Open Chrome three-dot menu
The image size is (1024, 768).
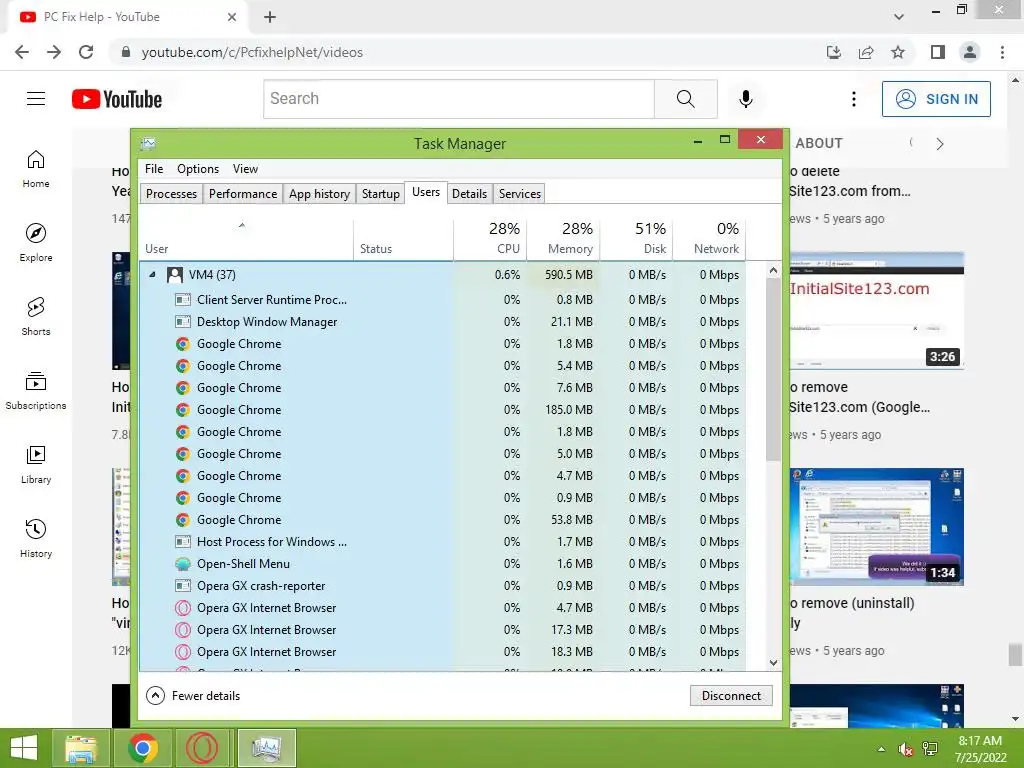click(x=1002, y=52)
